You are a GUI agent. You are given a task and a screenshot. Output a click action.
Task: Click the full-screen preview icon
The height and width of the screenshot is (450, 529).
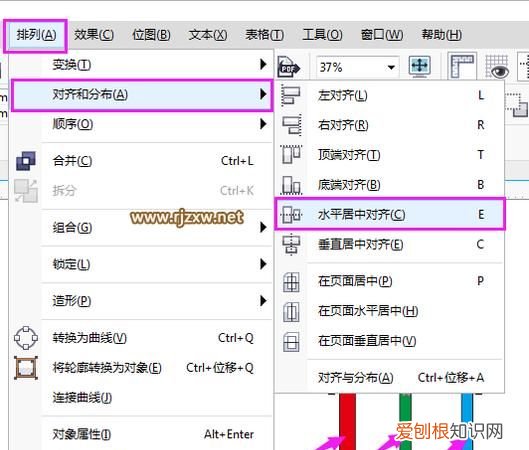coord(419,66)
